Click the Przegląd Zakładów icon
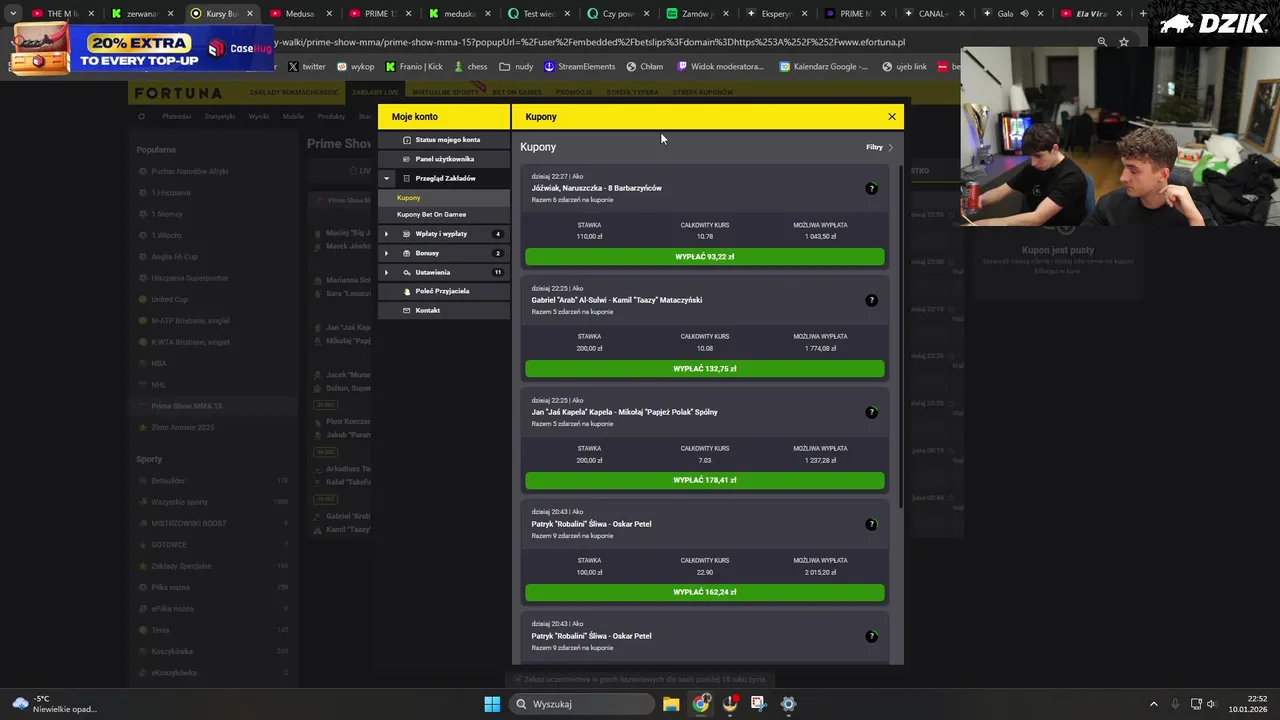Screen dimensions: 1280x720 [x=406, y=178]
